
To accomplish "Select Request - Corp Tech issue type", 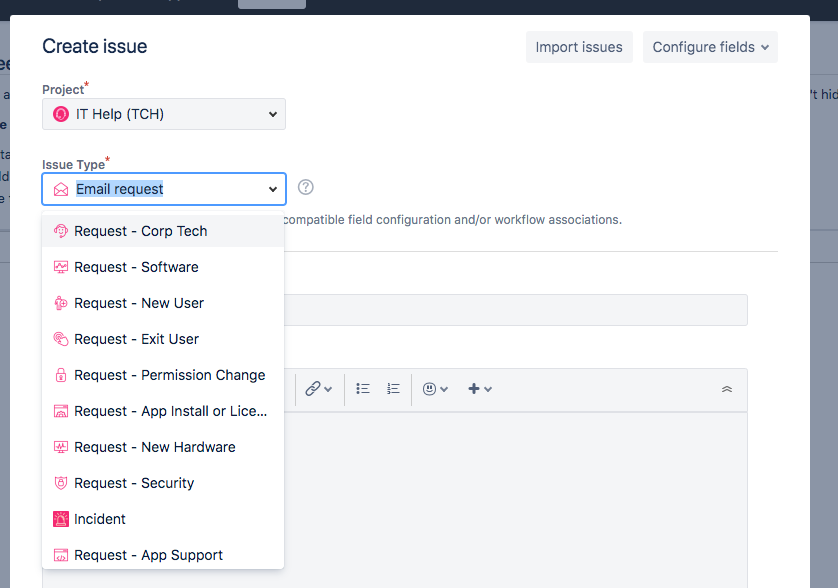I will coord(163,231).
